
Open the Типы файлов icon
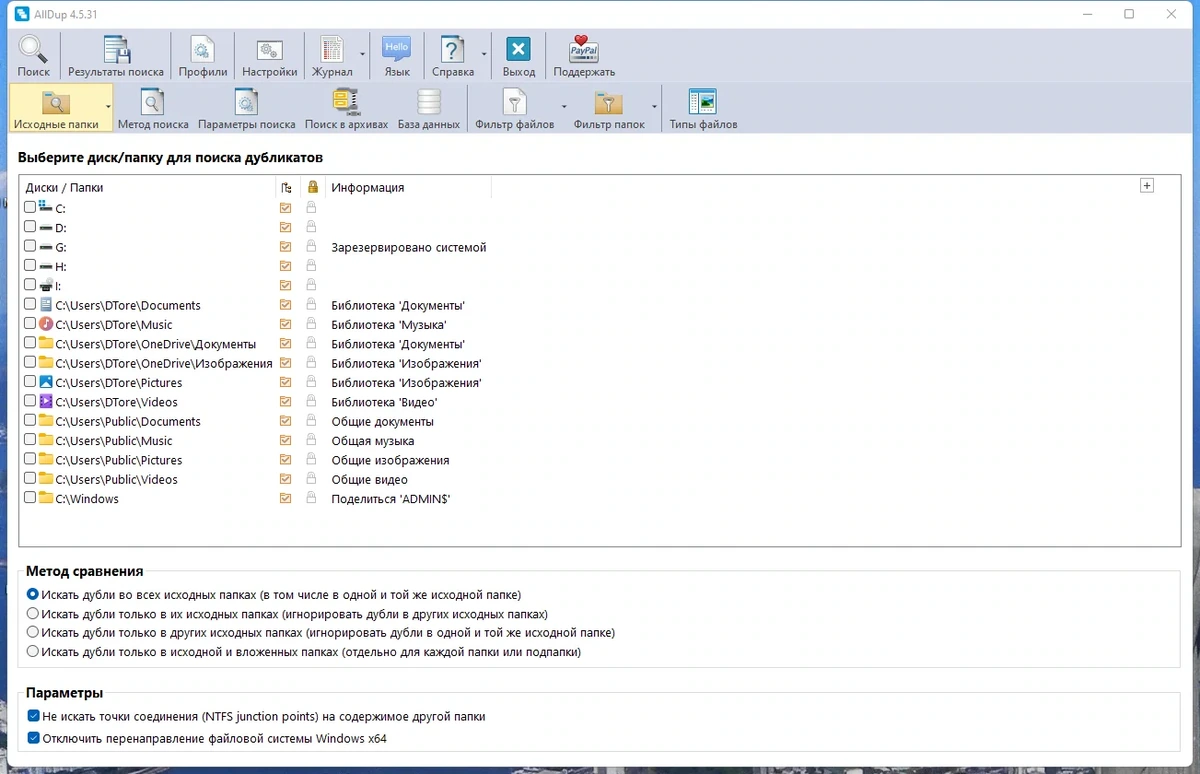tap(703, 108)
